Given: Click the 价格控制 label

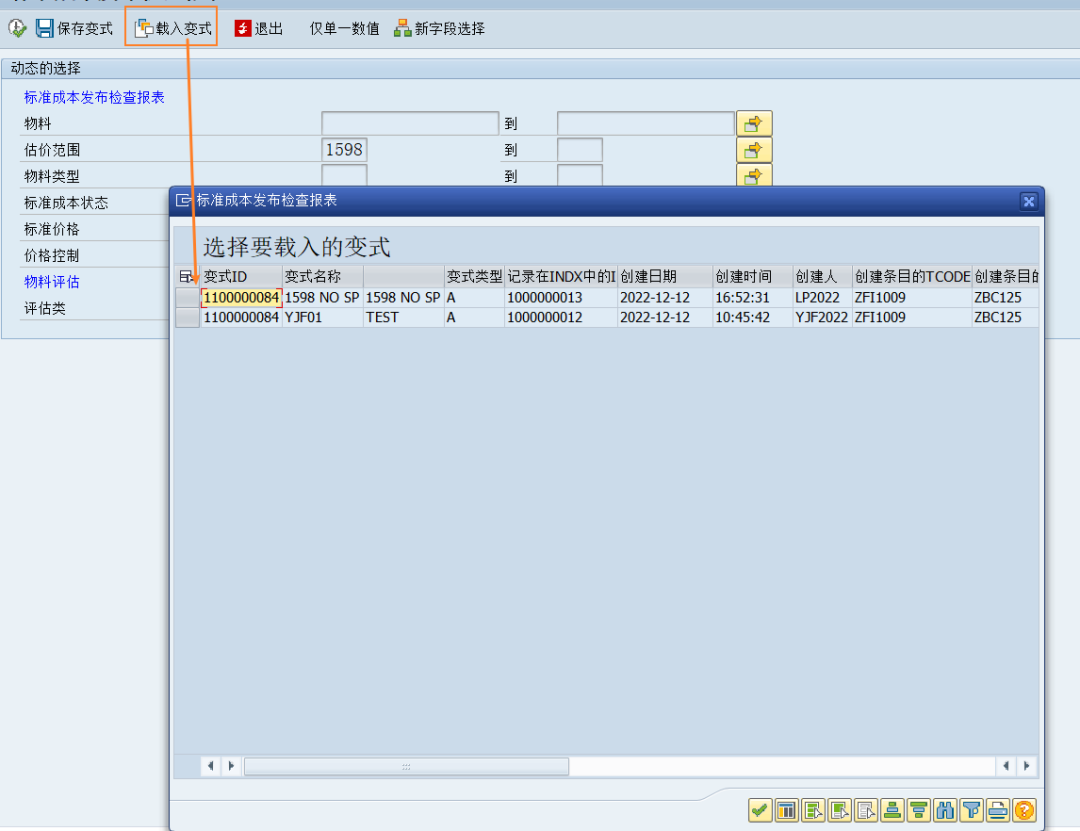Looking at the screenshot, I should pos(52,256).
